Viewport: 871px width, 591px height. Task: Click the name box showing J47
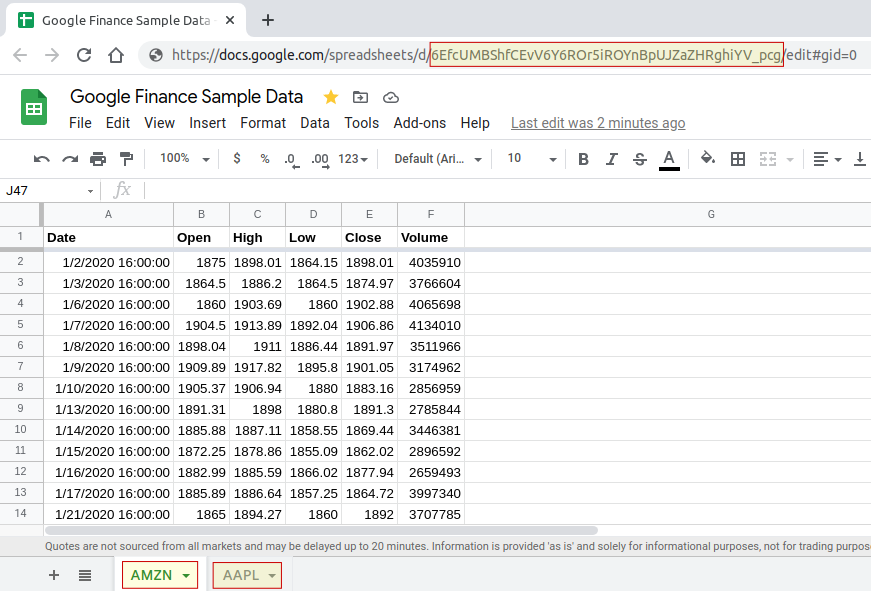pos(42,191)
